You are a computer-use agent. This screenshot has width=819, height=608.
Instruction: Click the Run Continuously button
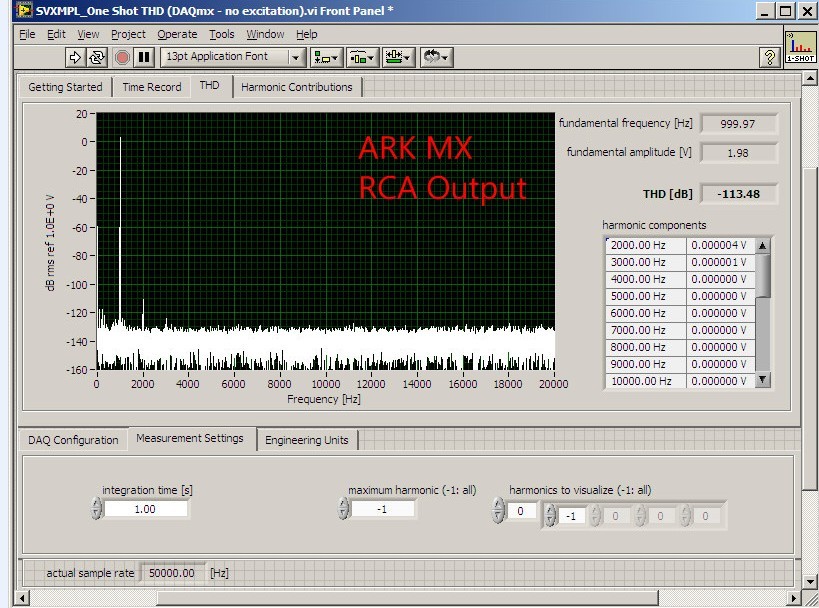pyautogui.click(x=97, y=57)
